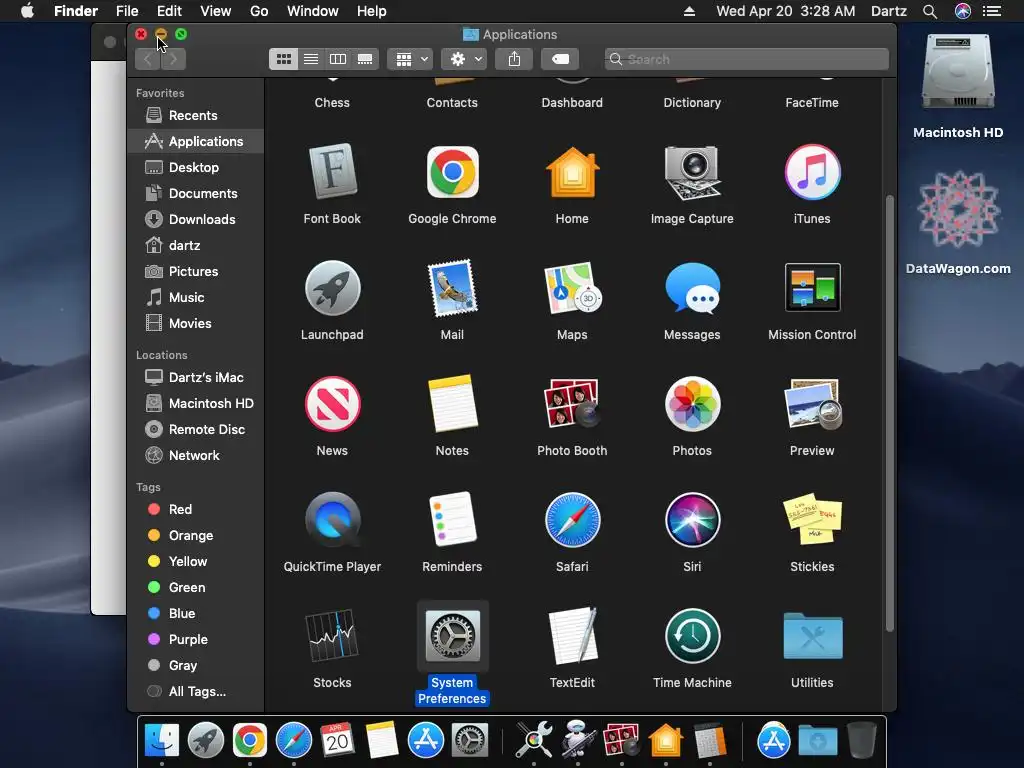Open Notification Center icon in menu bar
The image size is (1024, 768).
pyautogui.click(x=992, y=11)
